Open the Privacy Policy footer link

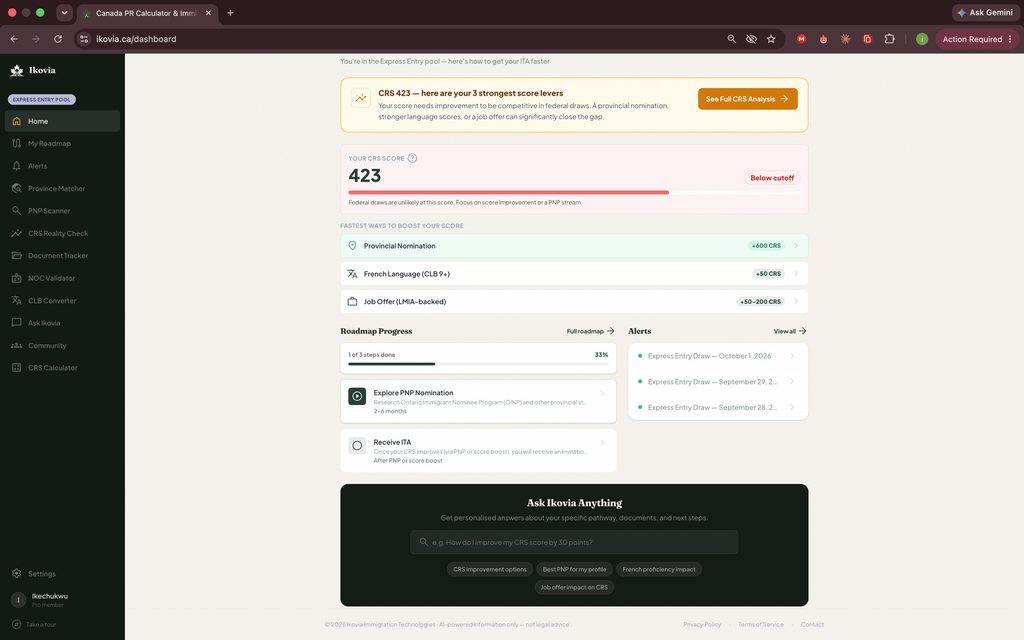702,624
